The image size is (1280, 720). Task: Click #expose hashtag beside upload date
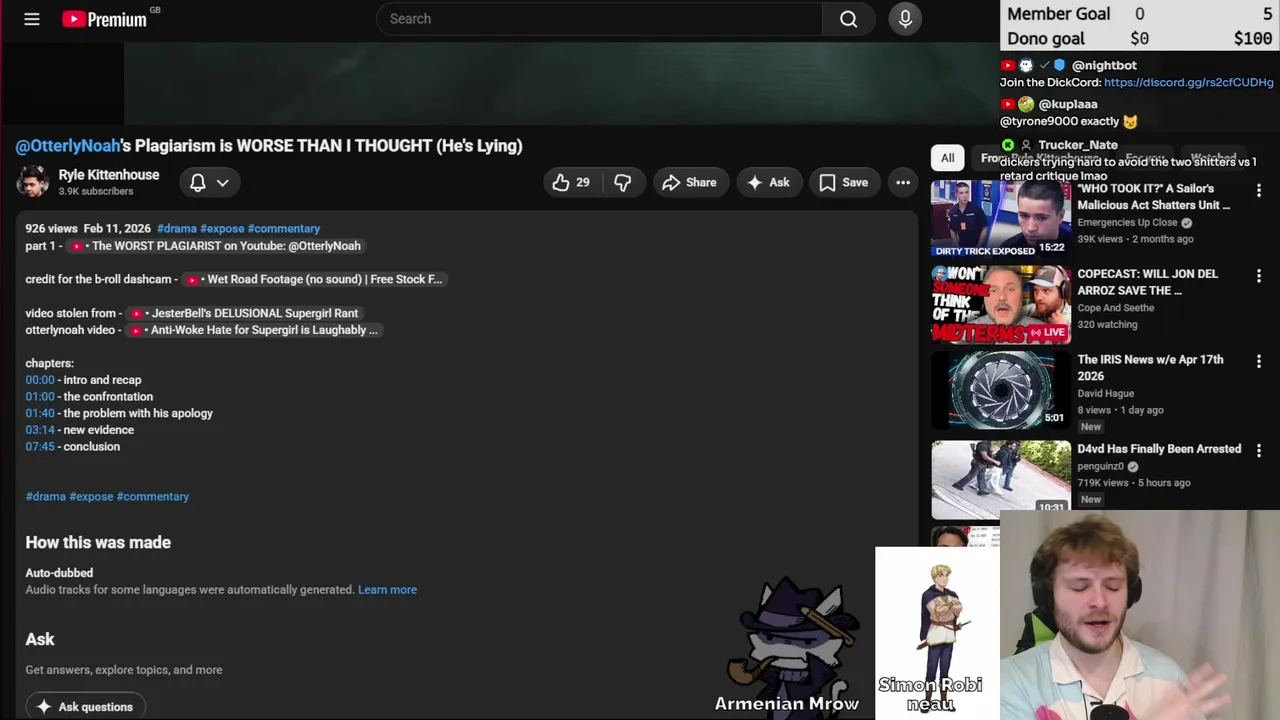pyautogui.click(x=222, y=229)
